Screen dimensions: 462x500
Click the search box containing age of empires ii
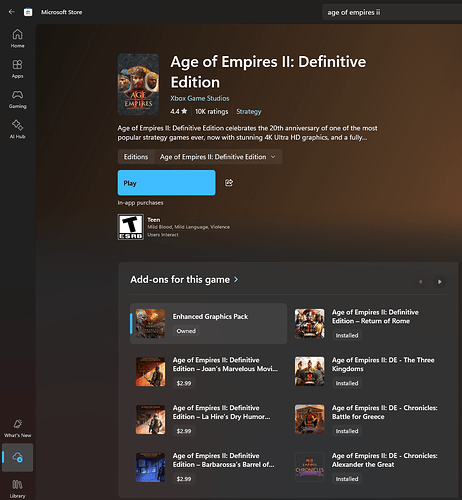(x=392, y=12)
